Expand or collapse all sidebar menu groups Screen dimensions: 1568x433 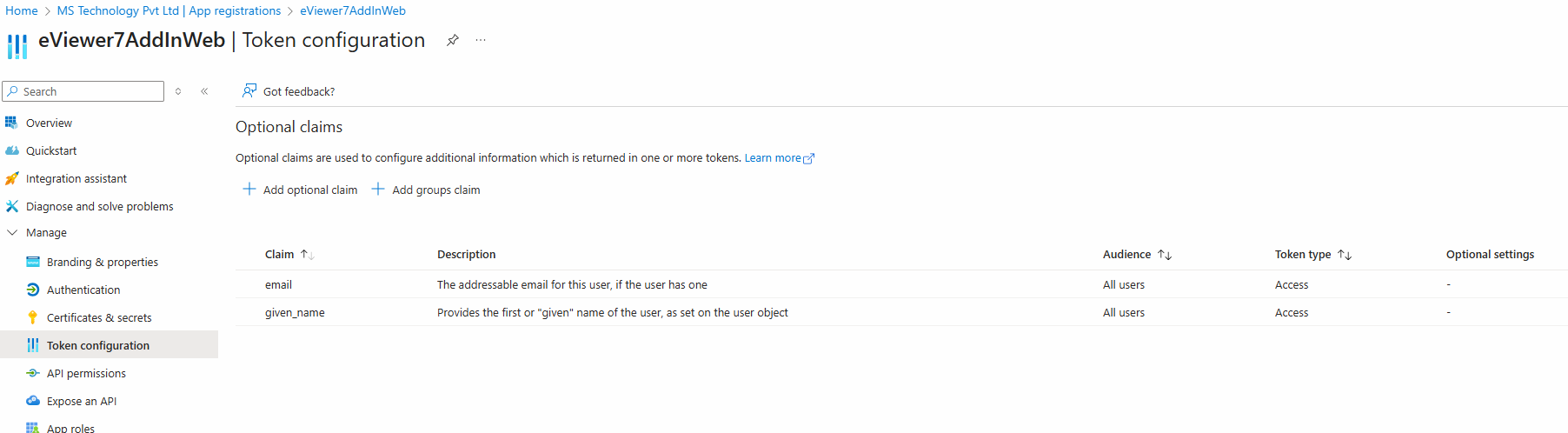(x=178, y=91)
